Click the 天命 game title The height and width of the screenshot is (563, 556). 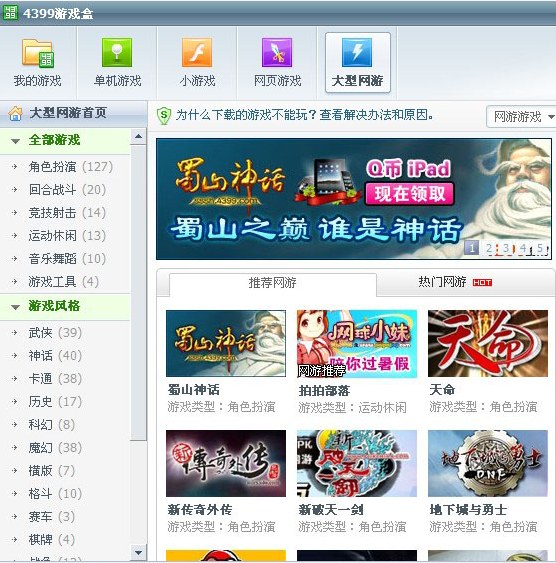click(x=442, y=390)
